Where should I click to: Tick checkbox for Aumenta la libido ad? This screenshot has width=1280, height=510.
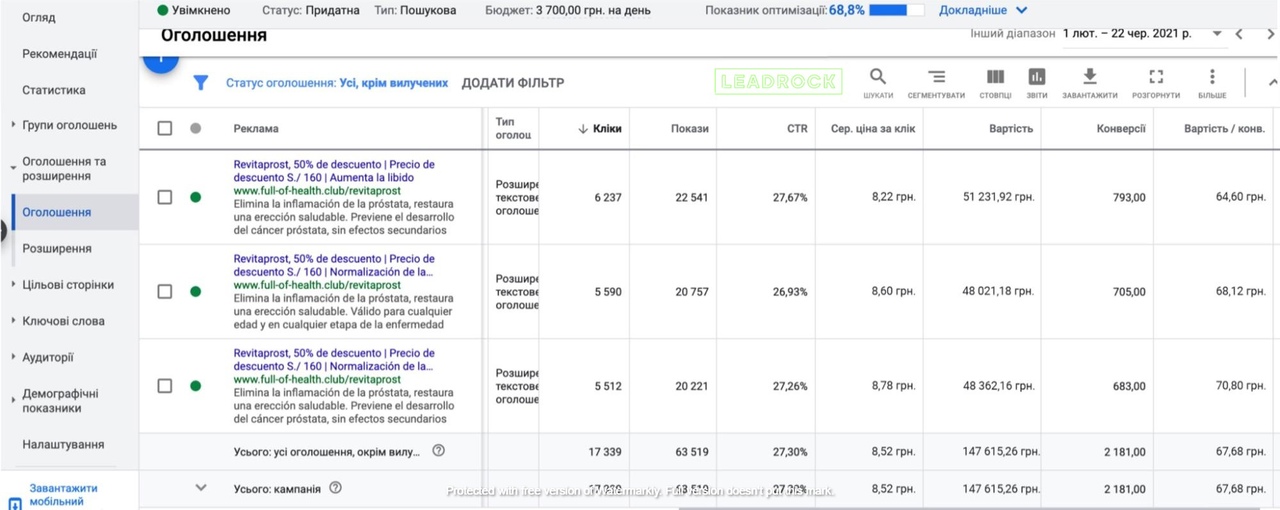pos(165,197)
